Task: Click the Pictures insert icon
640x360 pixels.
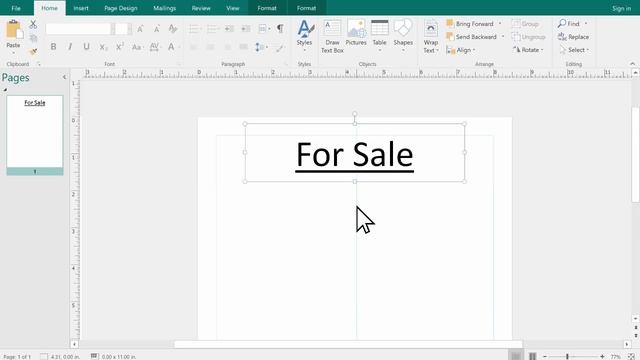Action: coord(356,33)
